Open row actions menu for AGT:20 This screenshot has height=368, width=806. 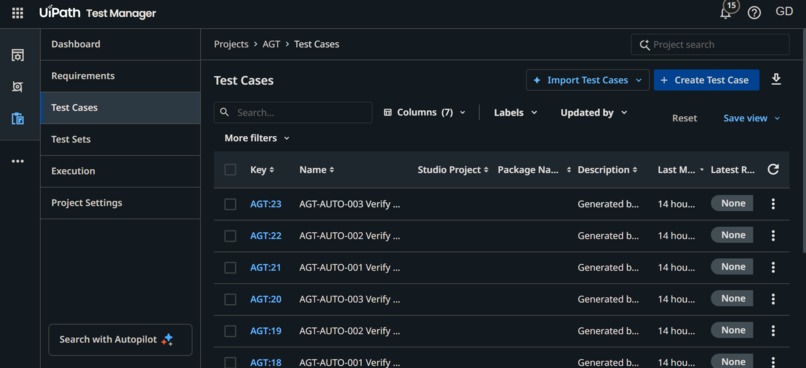(x=773, y=299)
